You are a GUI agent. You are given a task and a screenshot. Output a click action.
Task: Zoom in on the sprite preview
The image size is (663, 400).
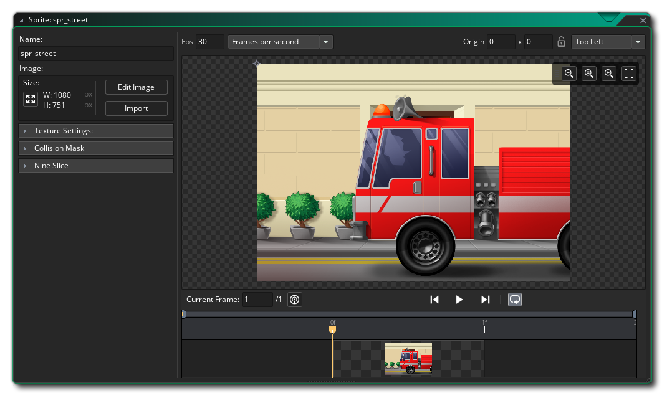pos(608,74)
